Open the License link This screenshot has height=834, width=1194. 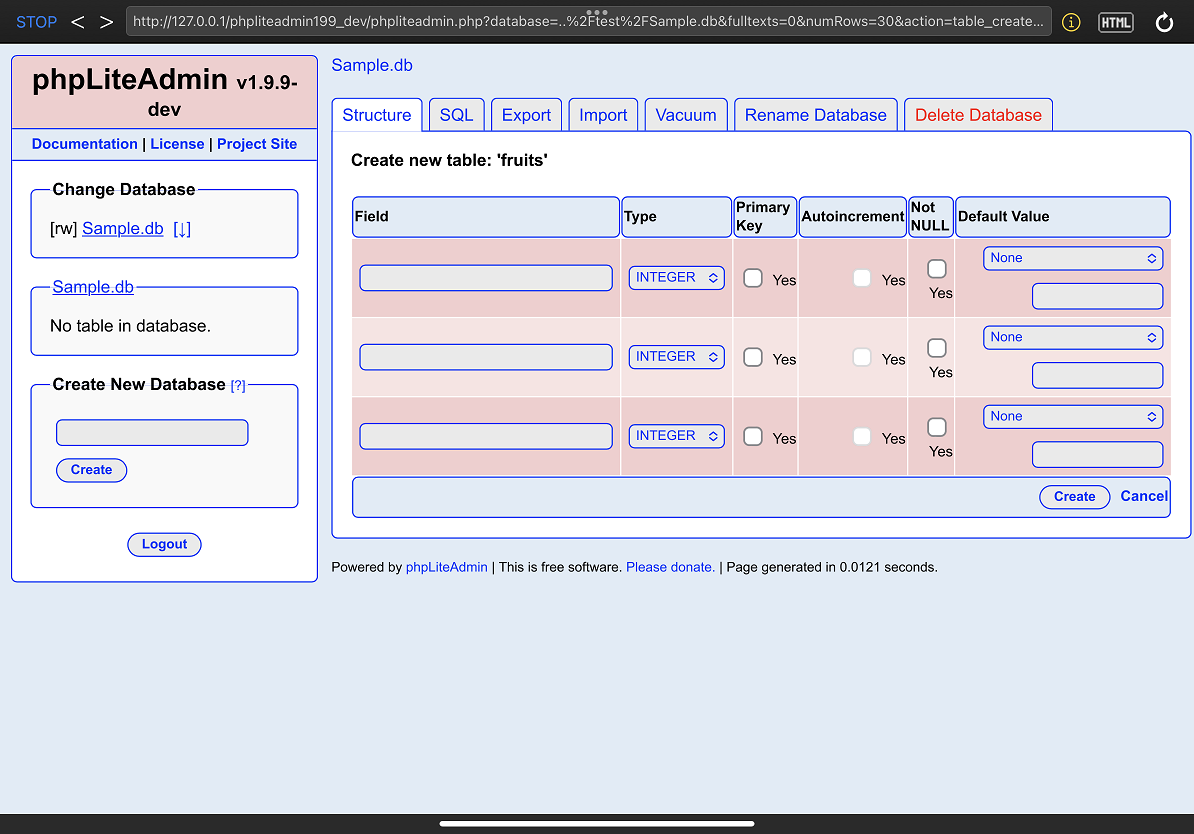pyautogui.click(x=177, y=144)
